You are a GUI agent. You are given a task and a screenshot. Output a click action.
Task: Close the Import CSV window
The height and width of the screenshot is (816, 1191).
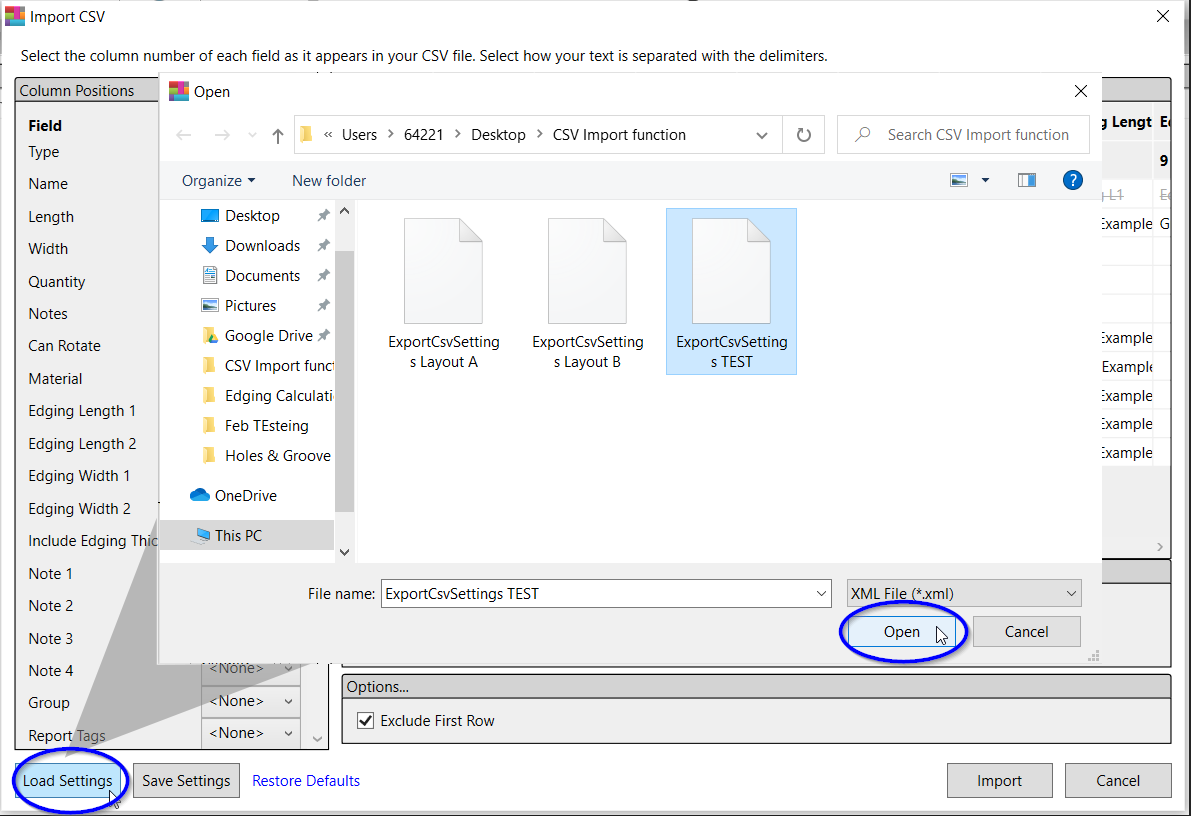[1162, 16]
